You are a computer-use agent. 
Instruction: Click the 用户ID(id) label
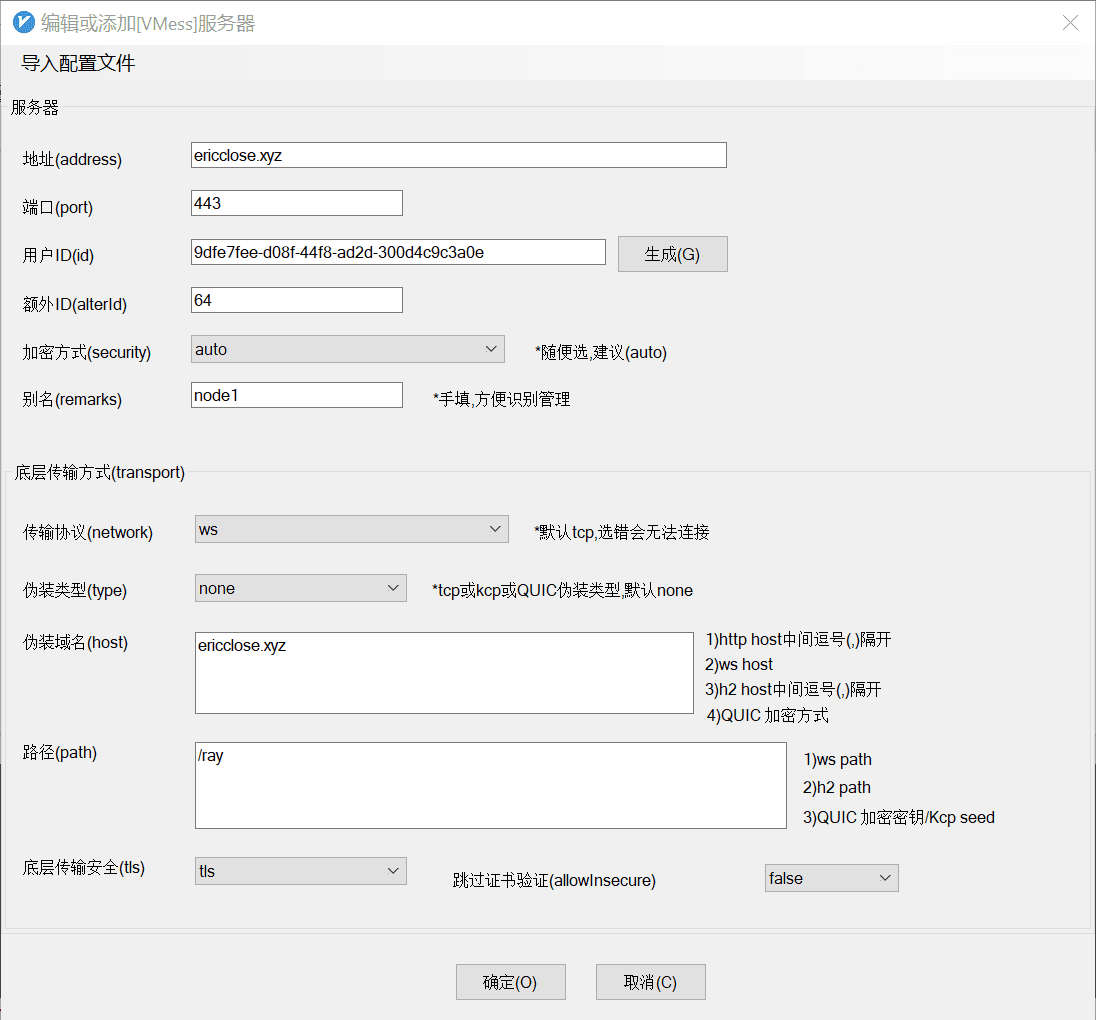click(x=58, y=256)
